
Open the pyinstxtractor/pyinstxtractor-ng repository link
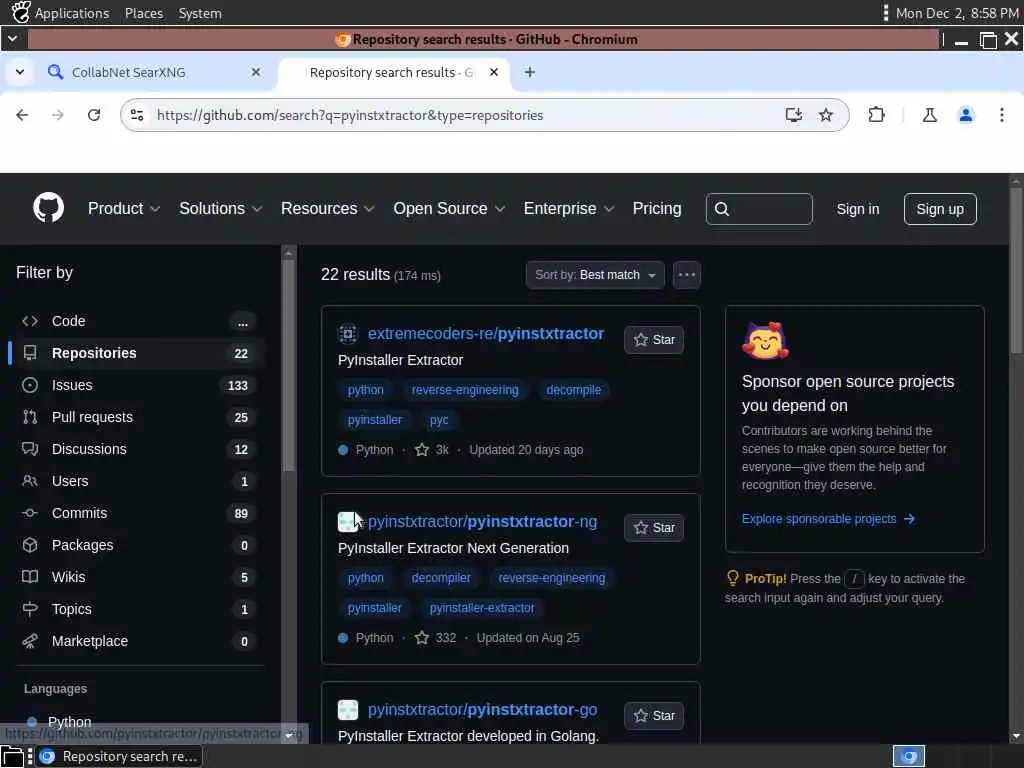coord(483,522)
